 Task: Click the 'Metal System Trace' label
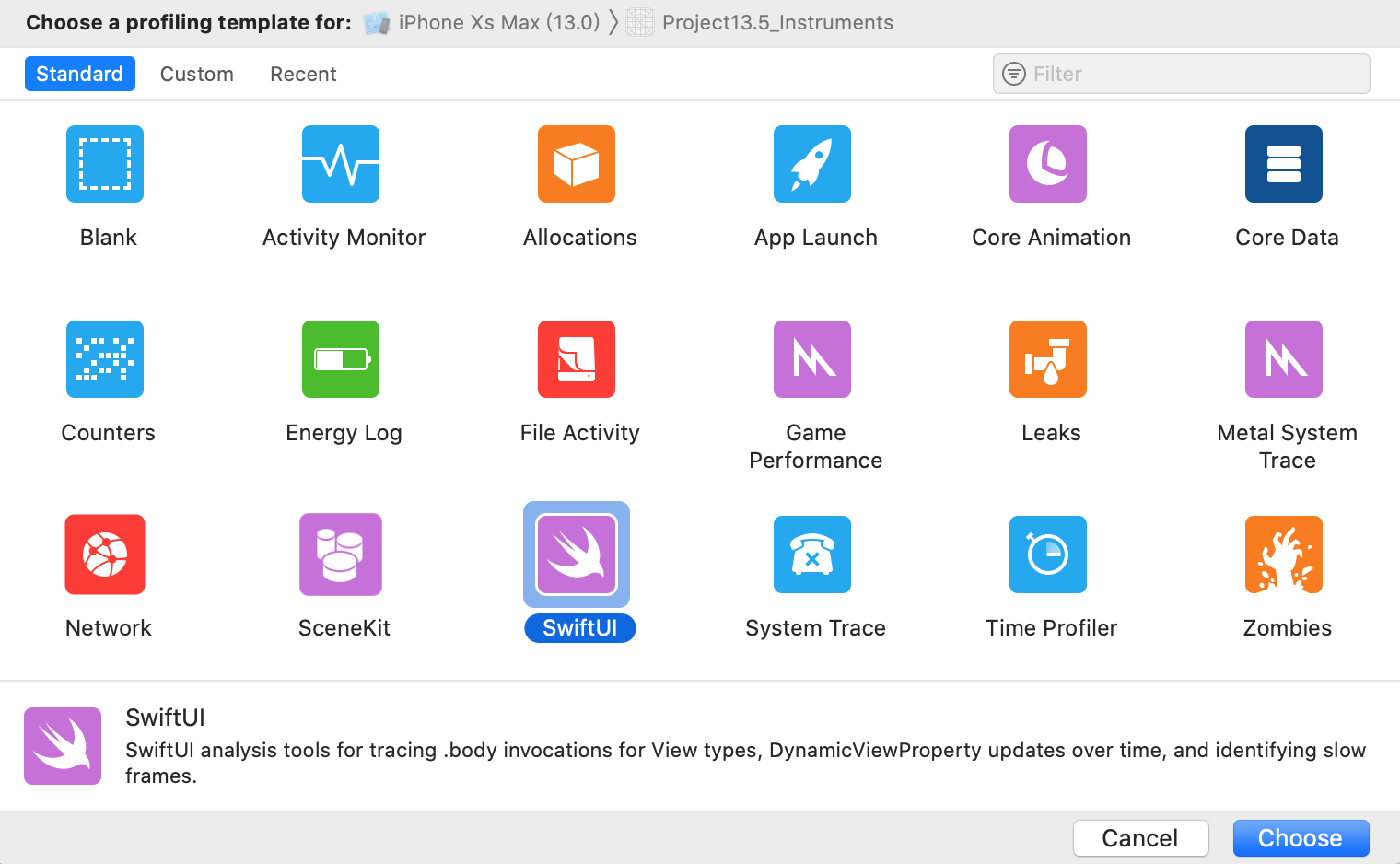tap(1288, 447)
